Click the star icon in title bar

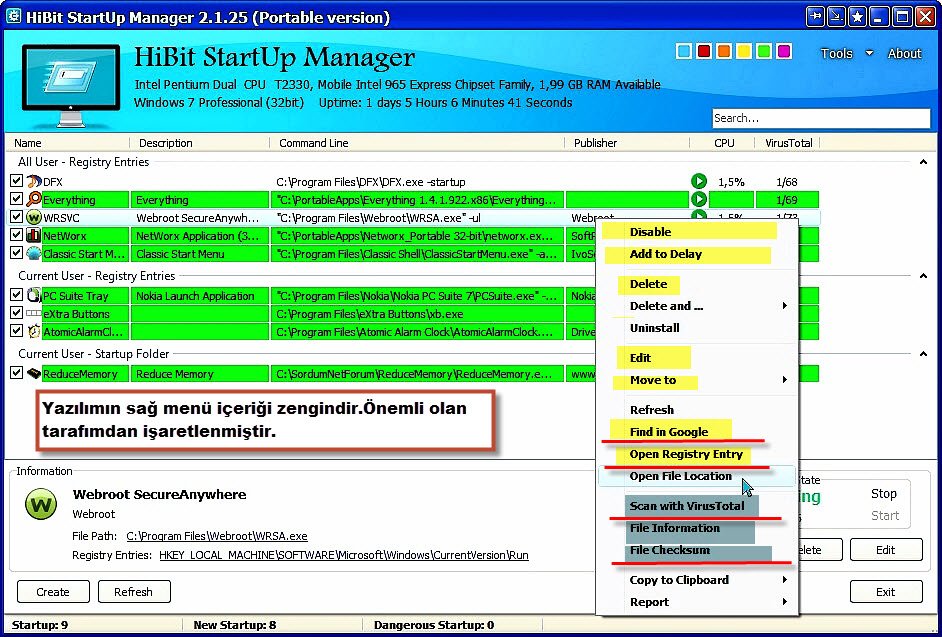(858, 17)
